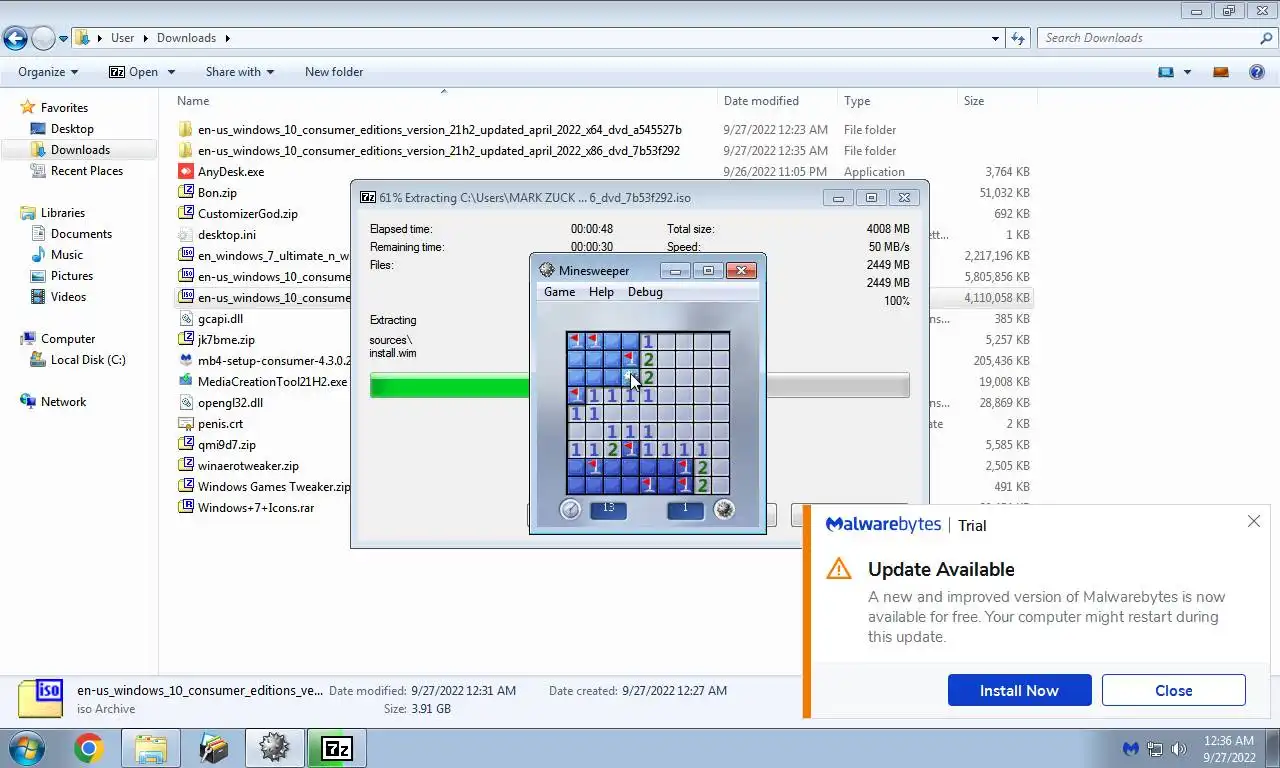Image resolution: width=1280 pixels, height=768 pixels.
Task: Click the Malwarebytes warning triangle icon
Action: click(839, 569)
